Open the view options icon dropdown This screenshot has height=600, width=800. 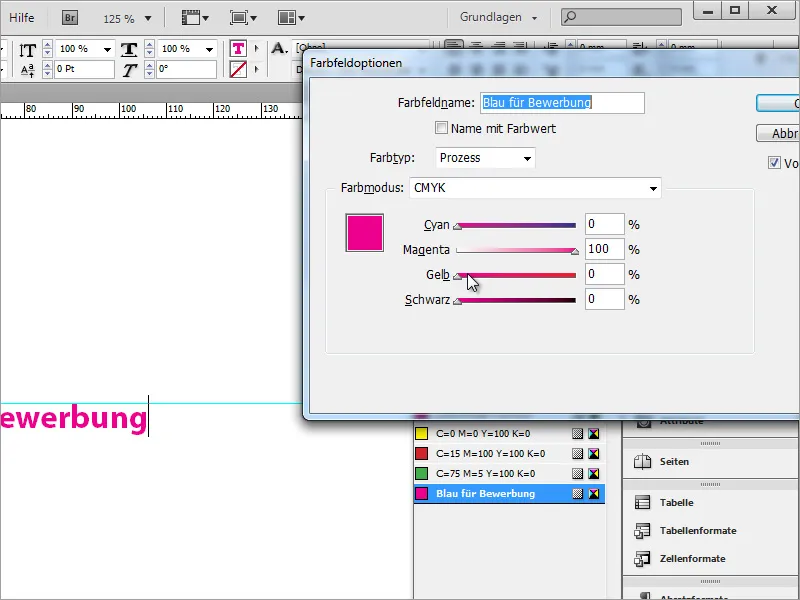pos(195,18)
